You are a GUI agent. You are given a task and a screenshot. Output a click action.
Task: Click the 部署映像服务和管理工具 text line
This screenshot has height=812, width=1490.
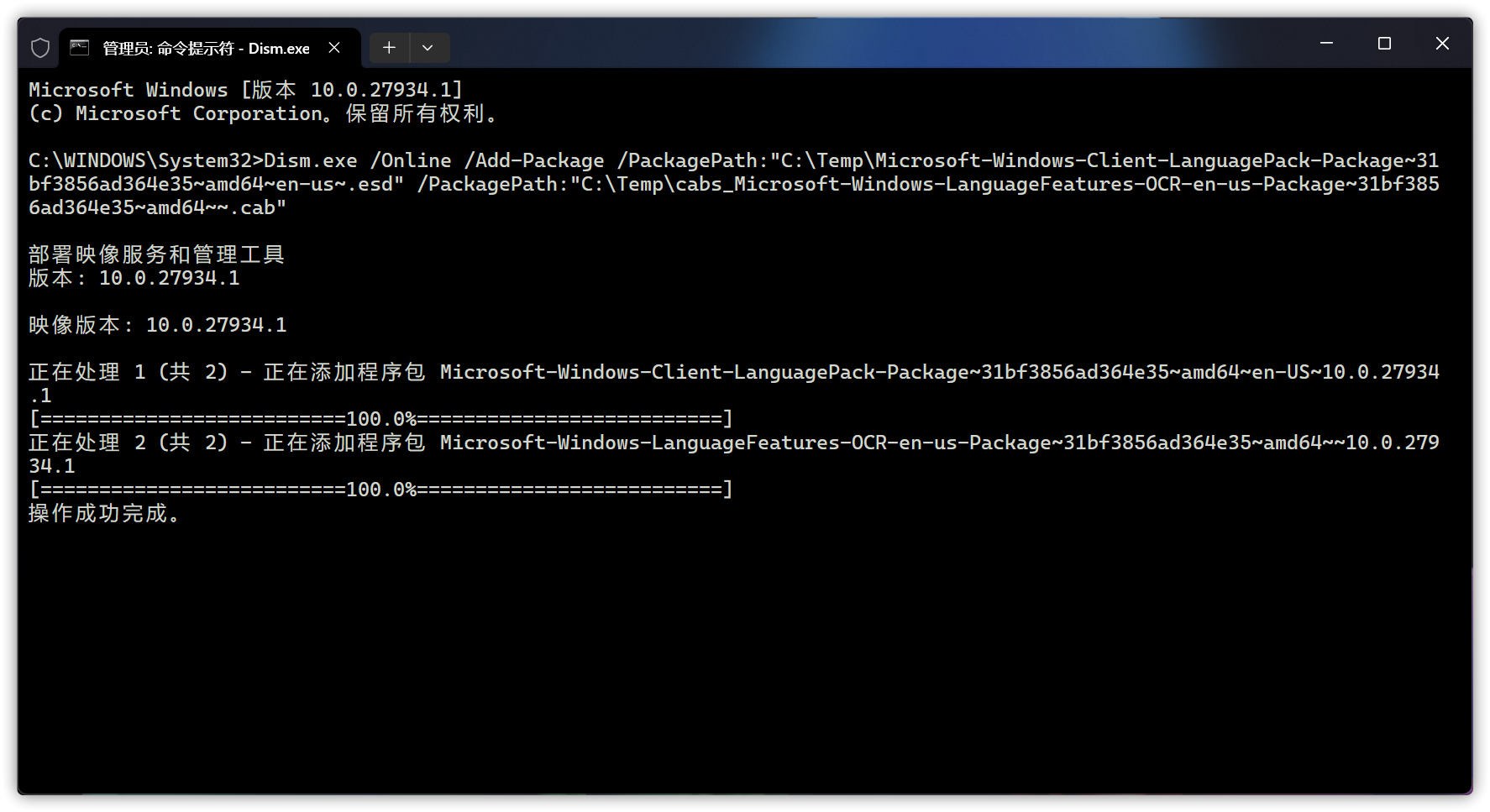tap(155, 254)
